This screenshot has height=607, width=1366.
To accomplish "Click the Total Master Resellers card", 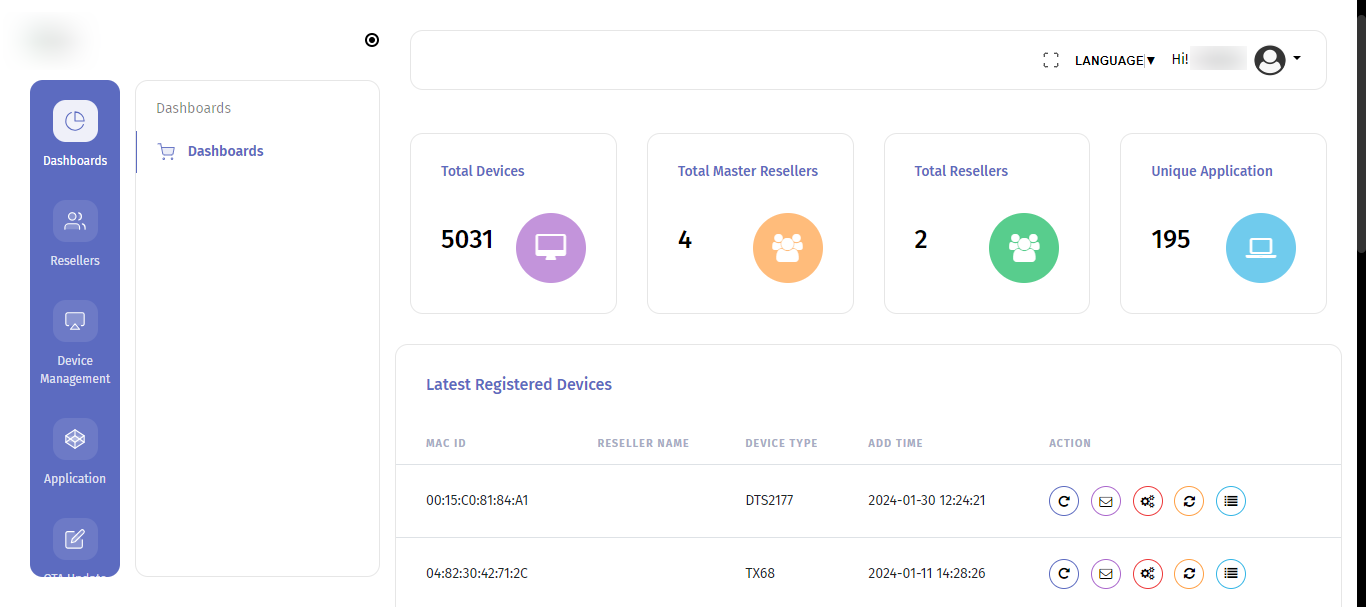I will 750,224.
